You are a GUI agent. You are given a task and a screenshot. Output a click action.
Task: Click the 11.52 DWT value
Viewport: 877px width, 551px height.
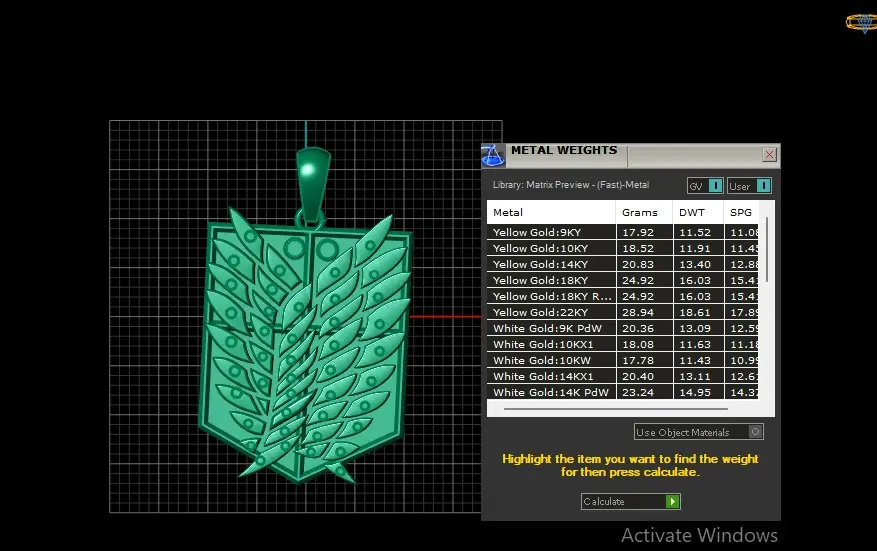coord(695,232)
